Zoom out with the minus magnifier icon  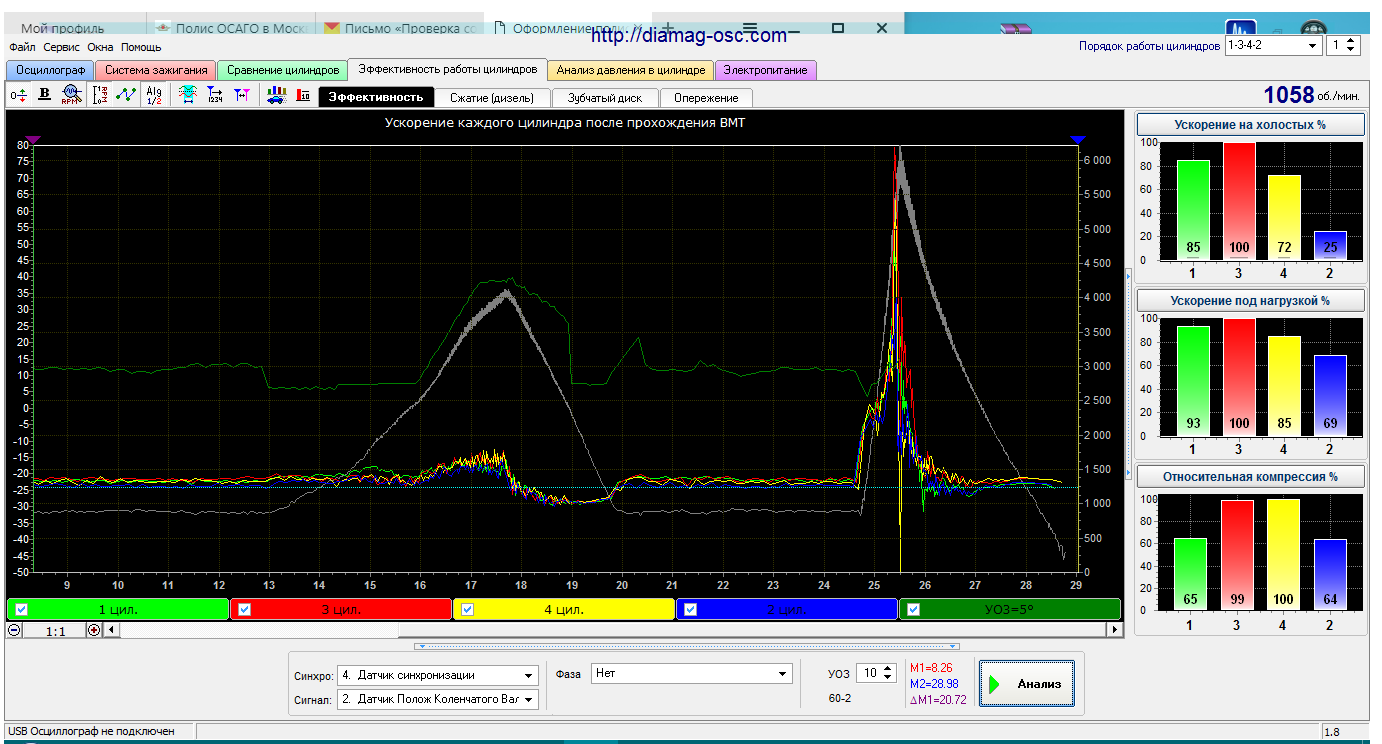[14, 631]
